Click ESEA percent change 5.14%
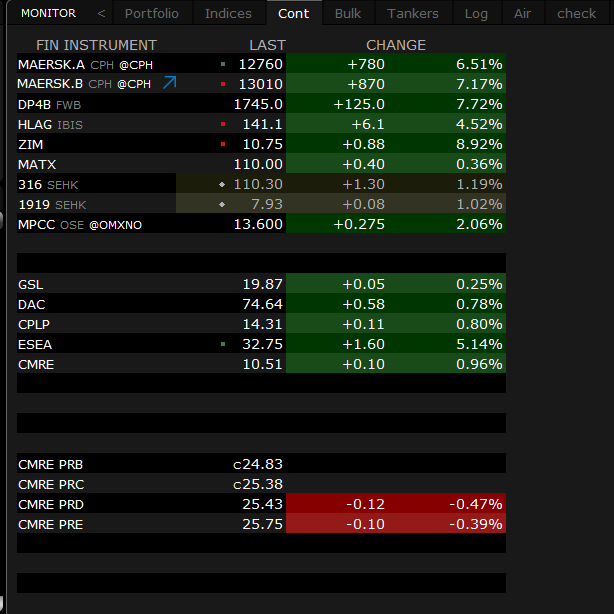 pos(479,344)
